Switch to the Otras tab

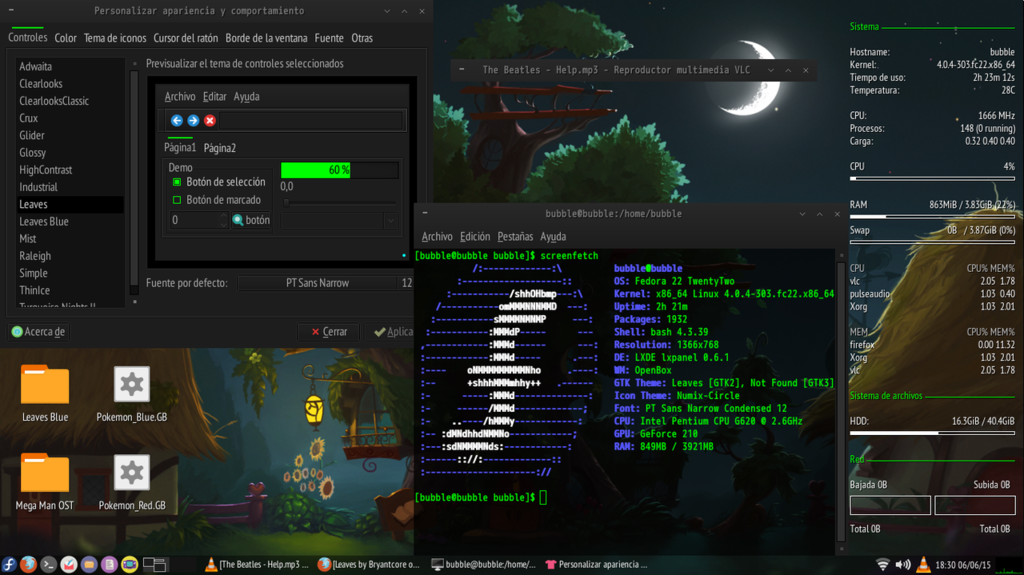[x=362, y=38]
